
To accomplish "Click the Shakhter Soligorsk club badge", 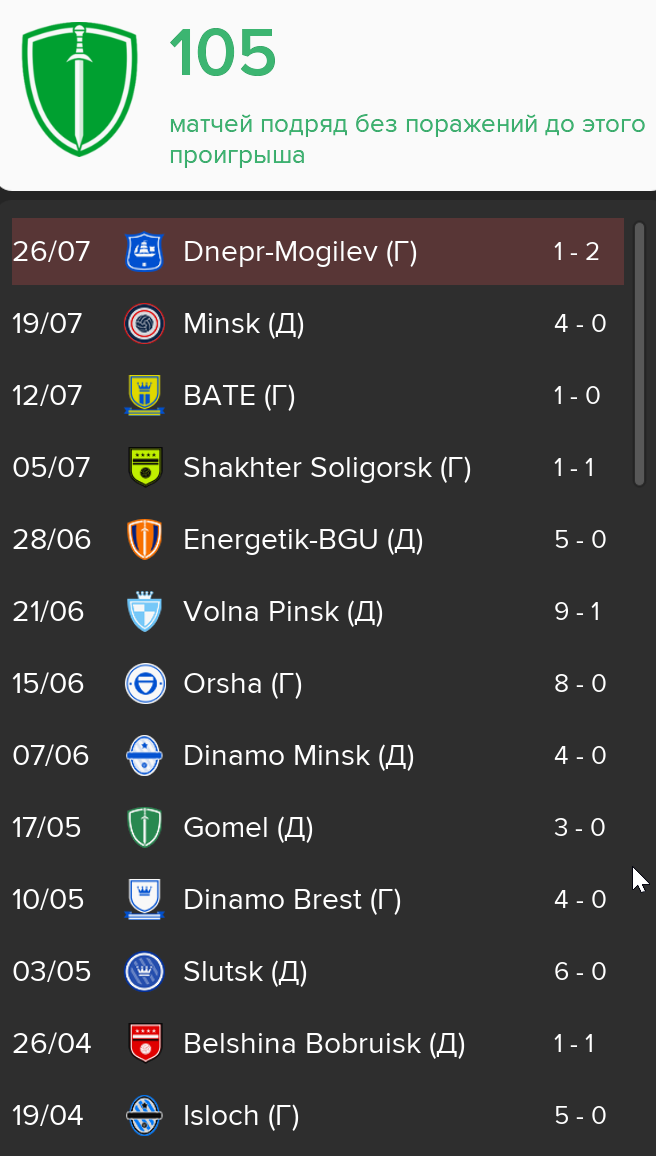I will [x=144, y=467].
